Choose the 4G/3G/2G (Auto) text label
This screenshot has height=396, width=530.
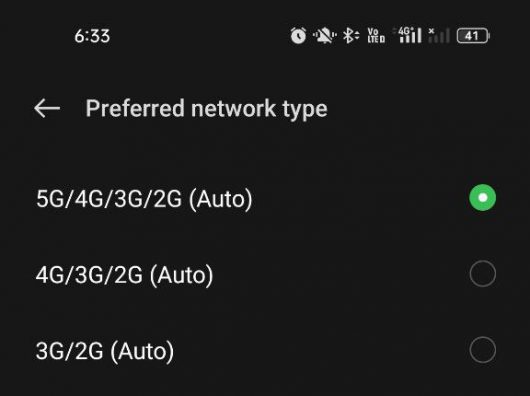pos(125,275)
